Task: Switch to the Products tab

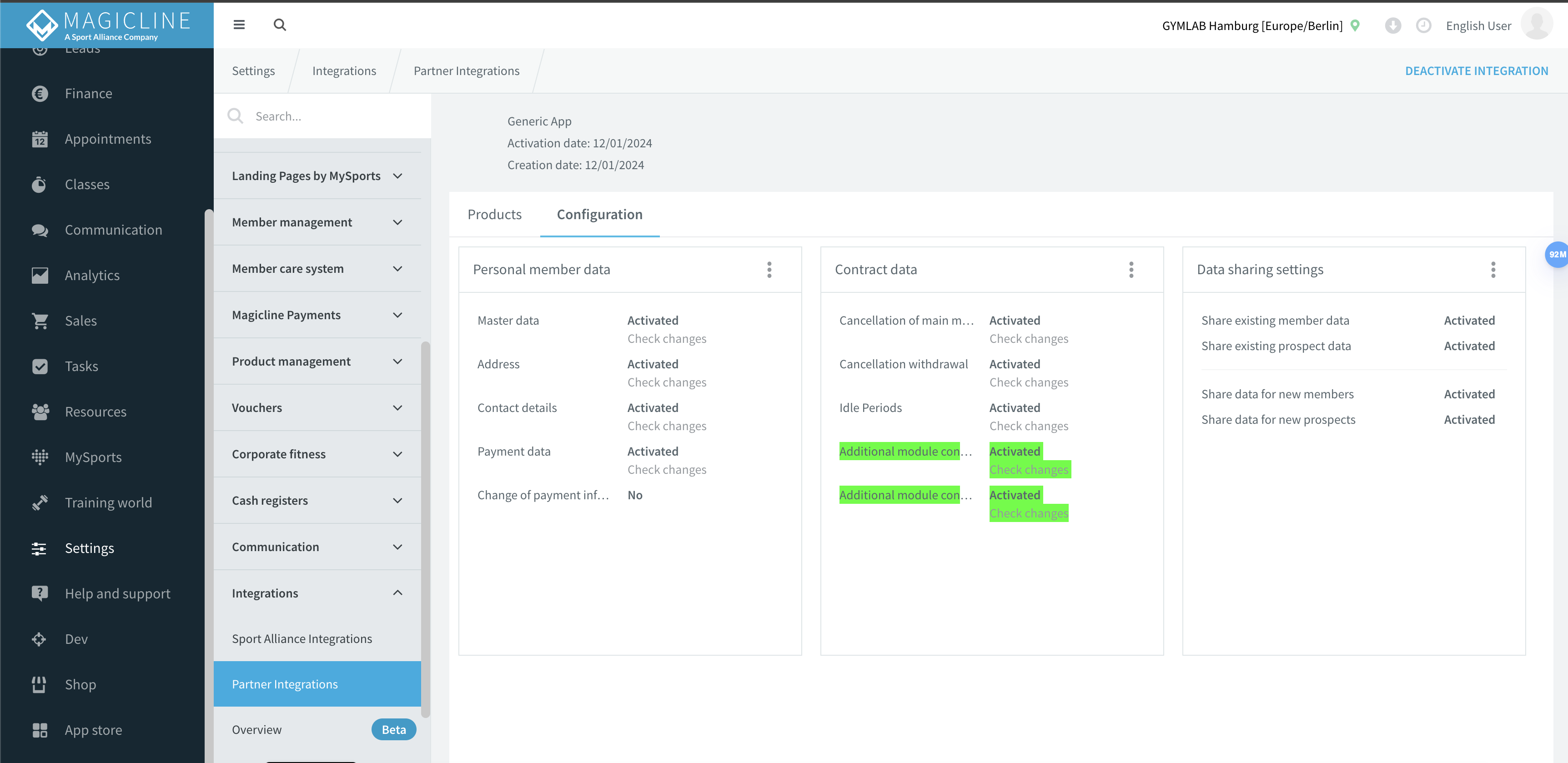Action: (494, 214)
